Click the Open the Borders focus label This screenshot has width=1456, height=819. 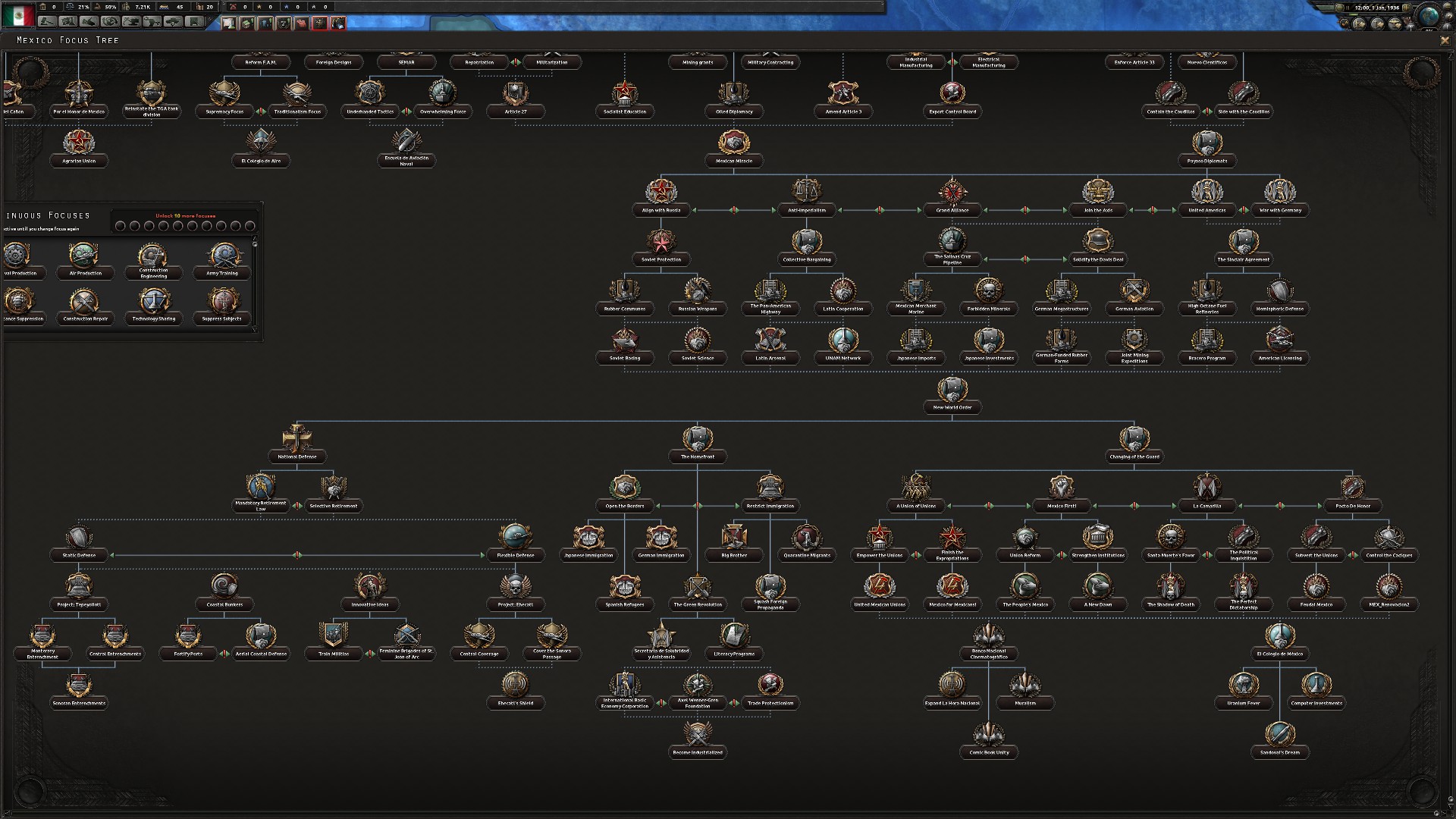(625, 506)
